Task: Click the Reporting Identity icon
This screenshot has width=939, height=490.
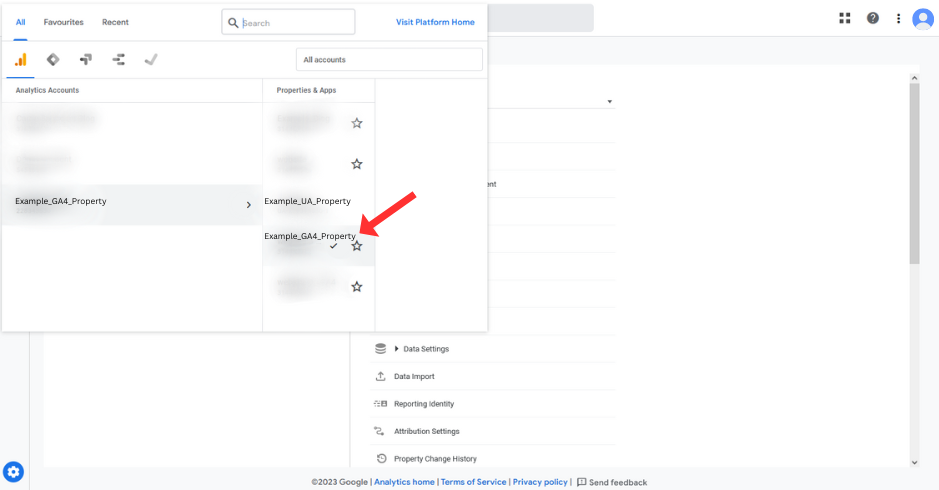Action: (380, 404)
